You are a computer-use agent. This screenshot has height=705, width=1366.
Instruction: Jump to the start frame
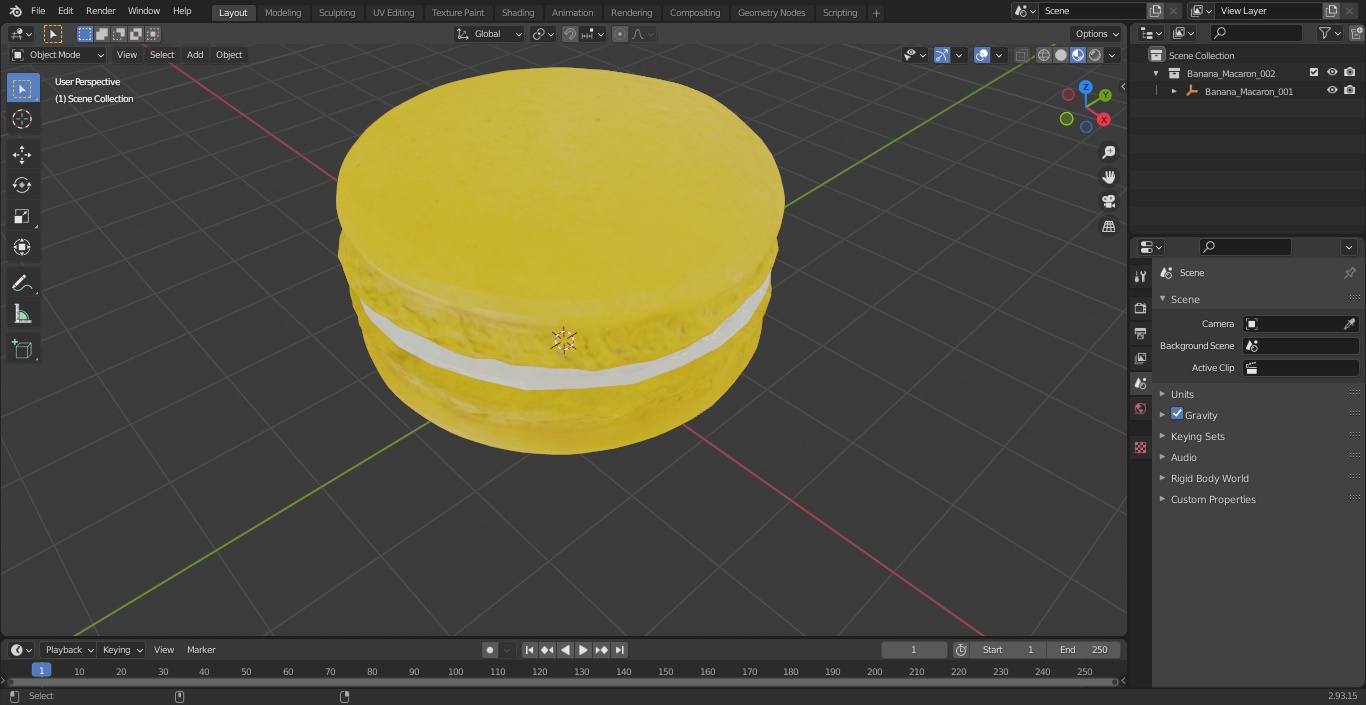click(x=530, y=650)
